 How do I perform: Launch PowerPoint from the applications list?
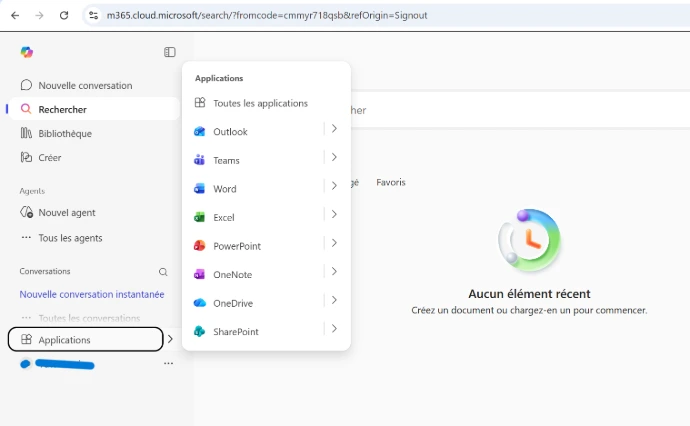[200, 246]
